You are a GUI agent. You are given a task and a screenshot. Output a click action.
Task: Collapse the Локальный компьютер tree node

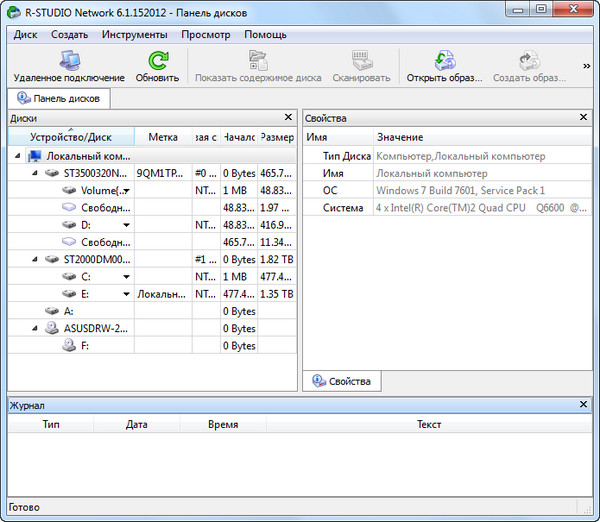click(x=19, y=156)
